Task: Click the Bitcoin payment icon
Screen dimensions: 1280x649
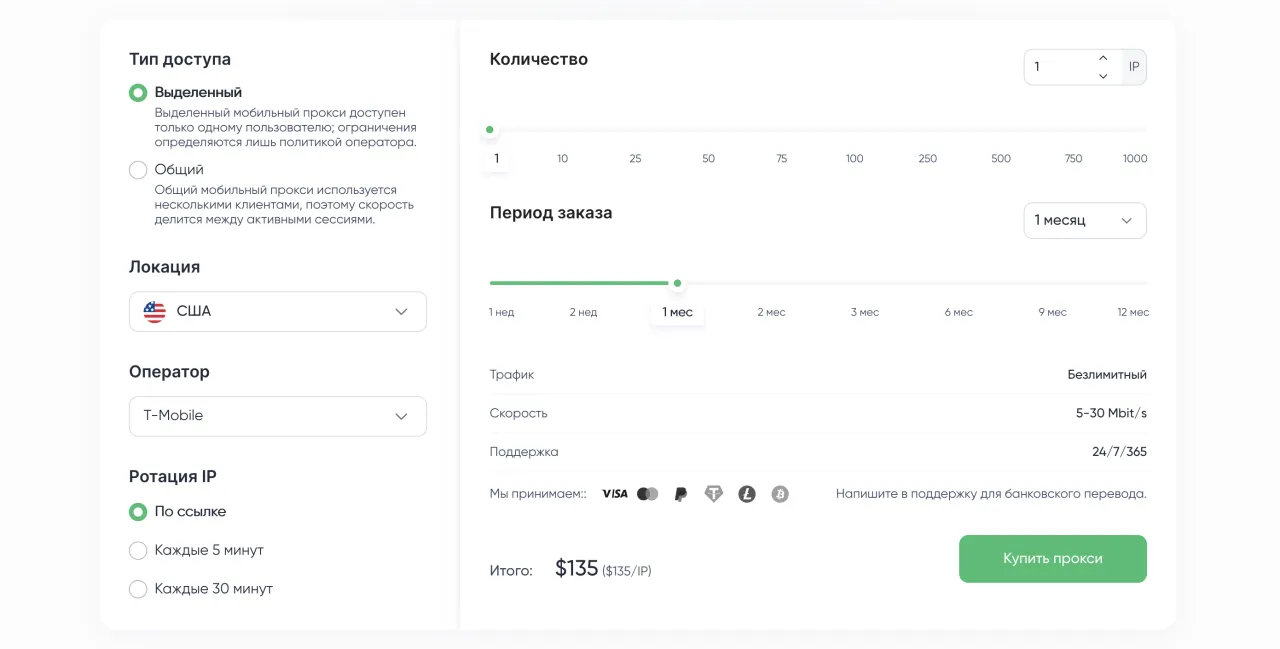Action: tap(780, 494)
